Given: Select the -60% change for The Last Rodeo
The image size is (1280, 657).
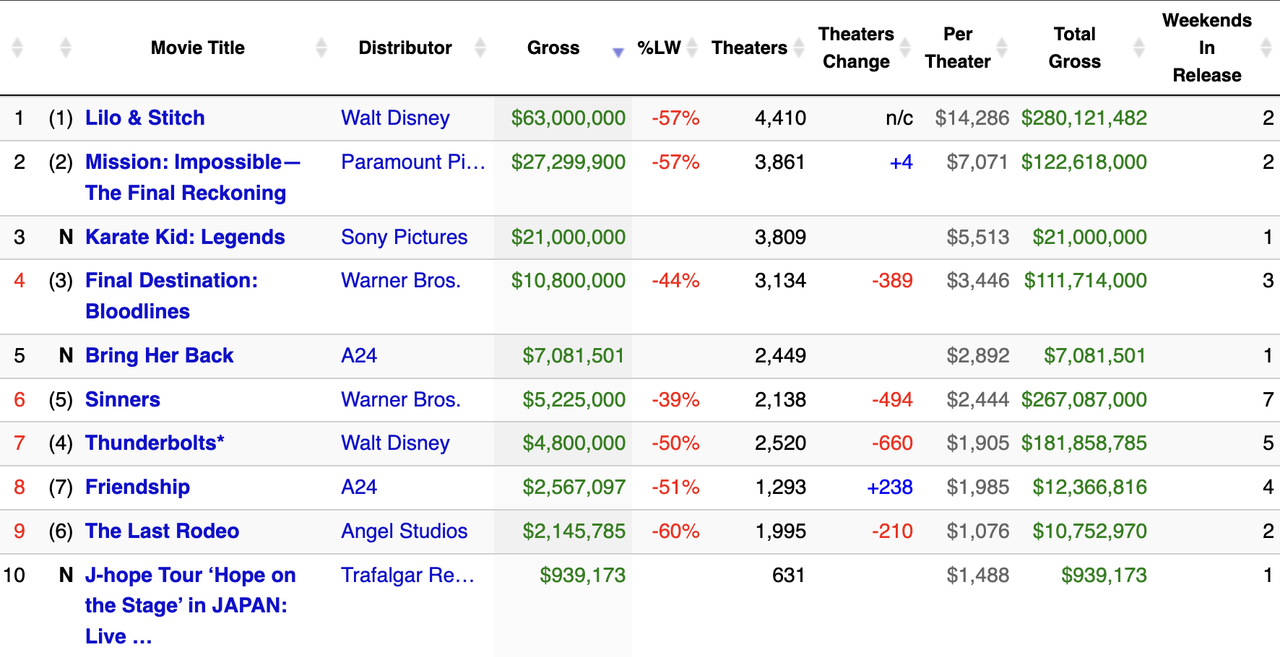Looking at the screenshot, I should point(675,531).
